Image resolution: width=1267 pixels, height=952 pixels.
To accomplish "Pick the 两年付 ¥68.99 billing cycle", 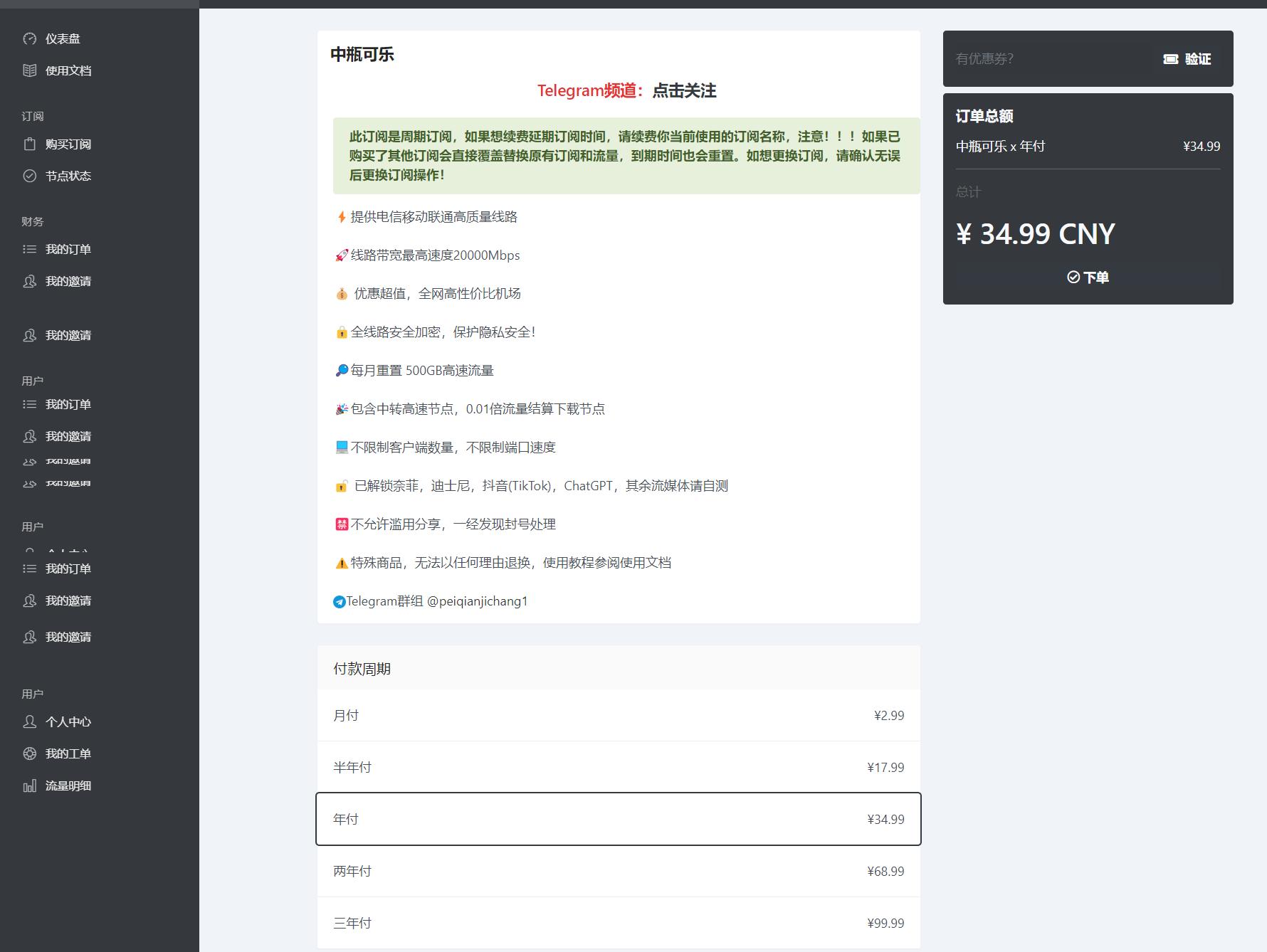I will pyautogui.click(x=618, y=871).
